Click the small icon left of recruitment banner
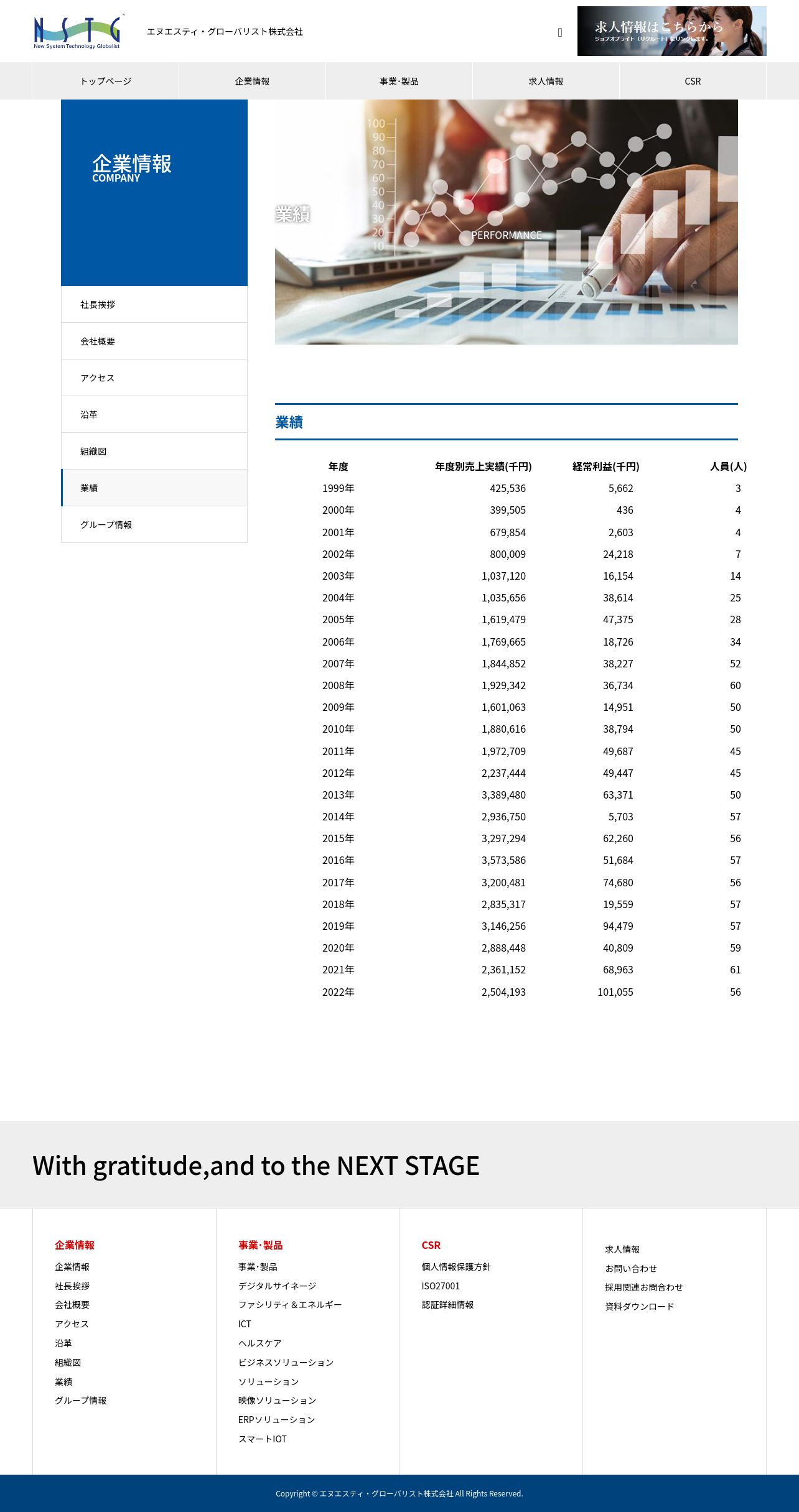Image resolution: width=799 pixels, height=1512 pixels. point(560,32)
